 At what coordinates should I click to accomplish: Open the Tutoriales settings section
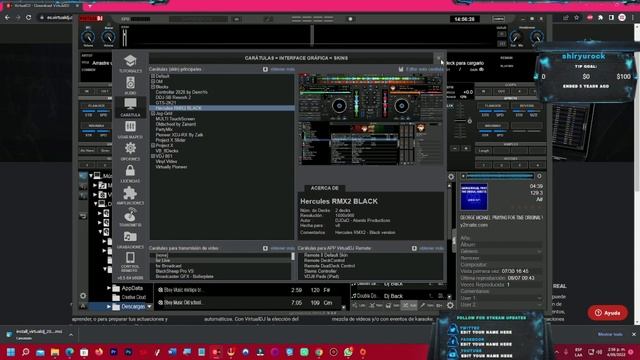[x=130, y=63]
